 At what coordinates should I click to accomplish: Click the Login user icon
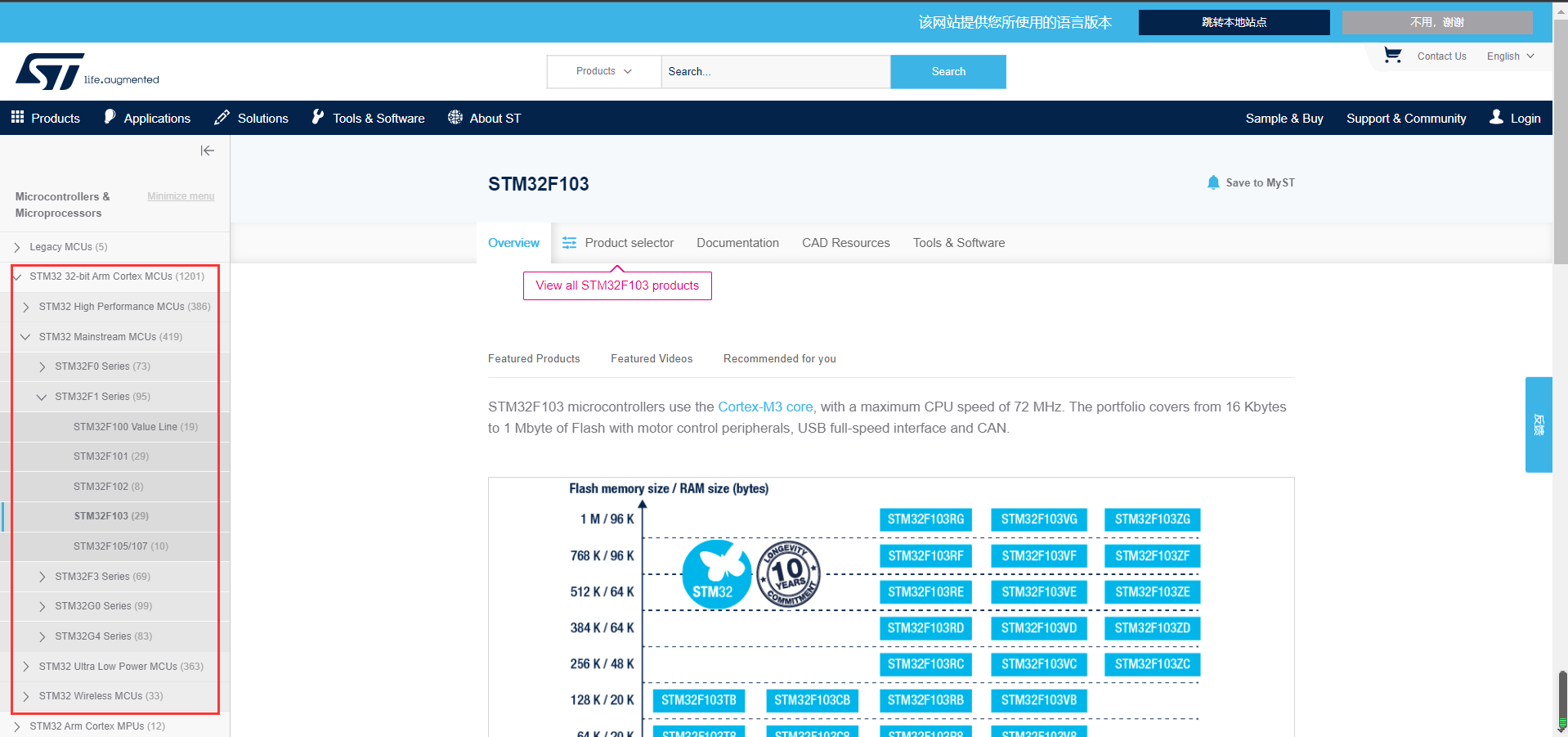click(x=1496, y=117)
